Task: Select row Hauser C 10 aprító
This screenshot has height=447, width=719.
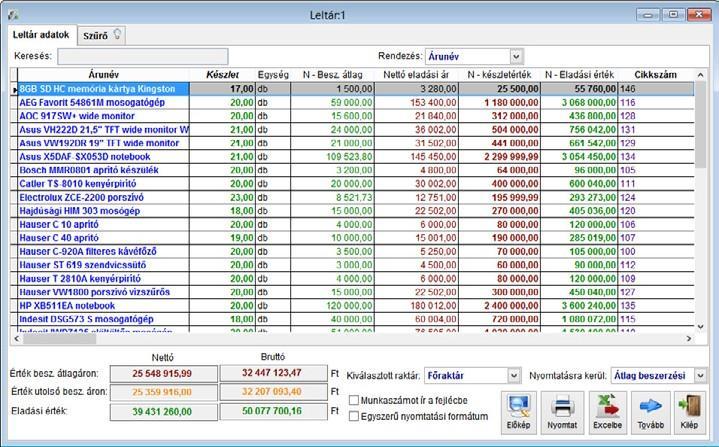Action: [x=351, y=225]
